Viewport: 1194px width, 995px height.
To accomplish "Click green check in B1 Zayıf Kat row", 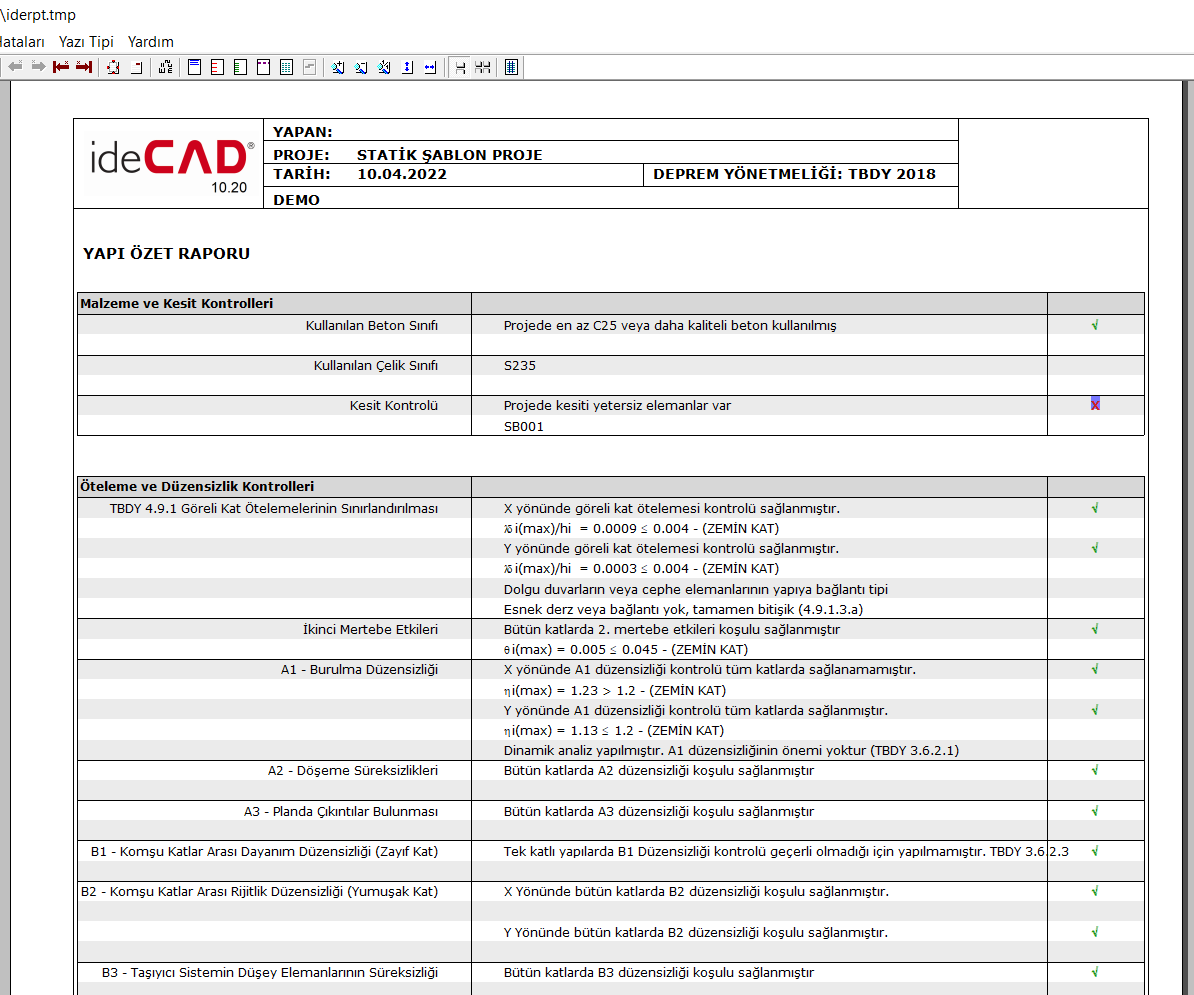I will pyautogui.click(x=1095, y=851).
